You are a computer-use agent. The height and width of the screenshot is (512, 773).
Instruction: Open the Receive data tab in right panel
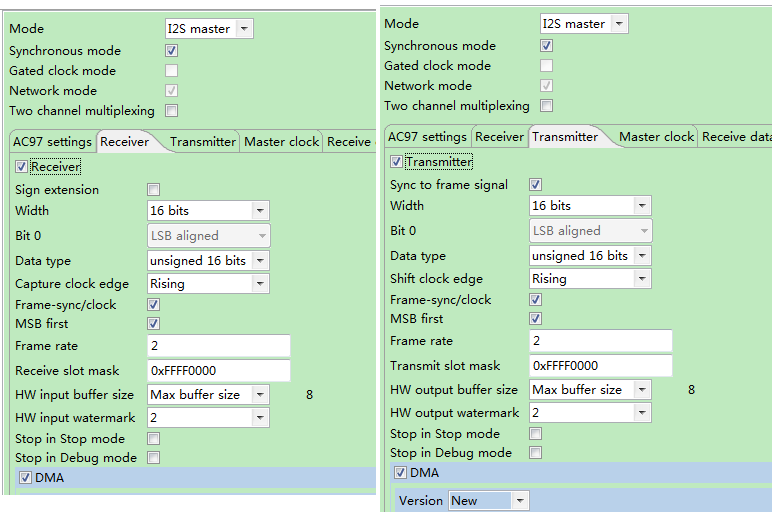(736, 137)
